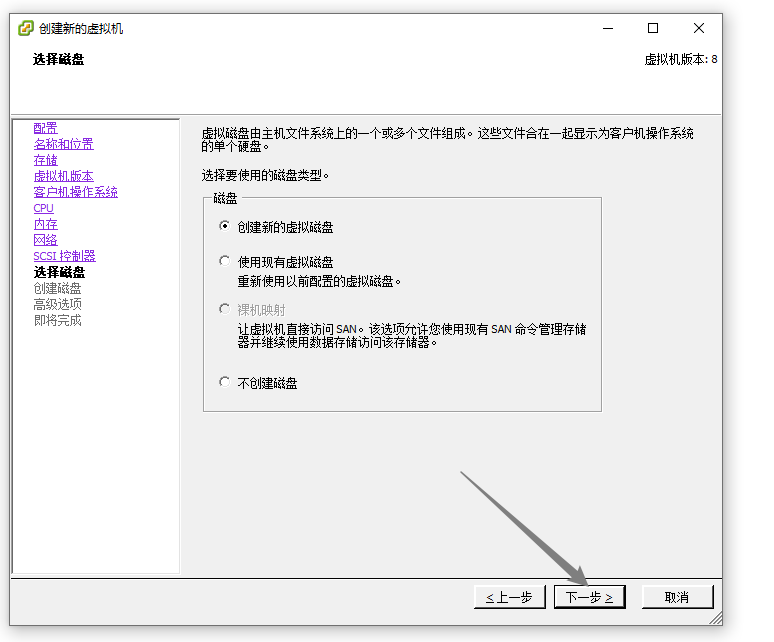The width and height of the screenshot is (774, 642).
Task: Click the window resize grip corner
Action: pos(716,618)
